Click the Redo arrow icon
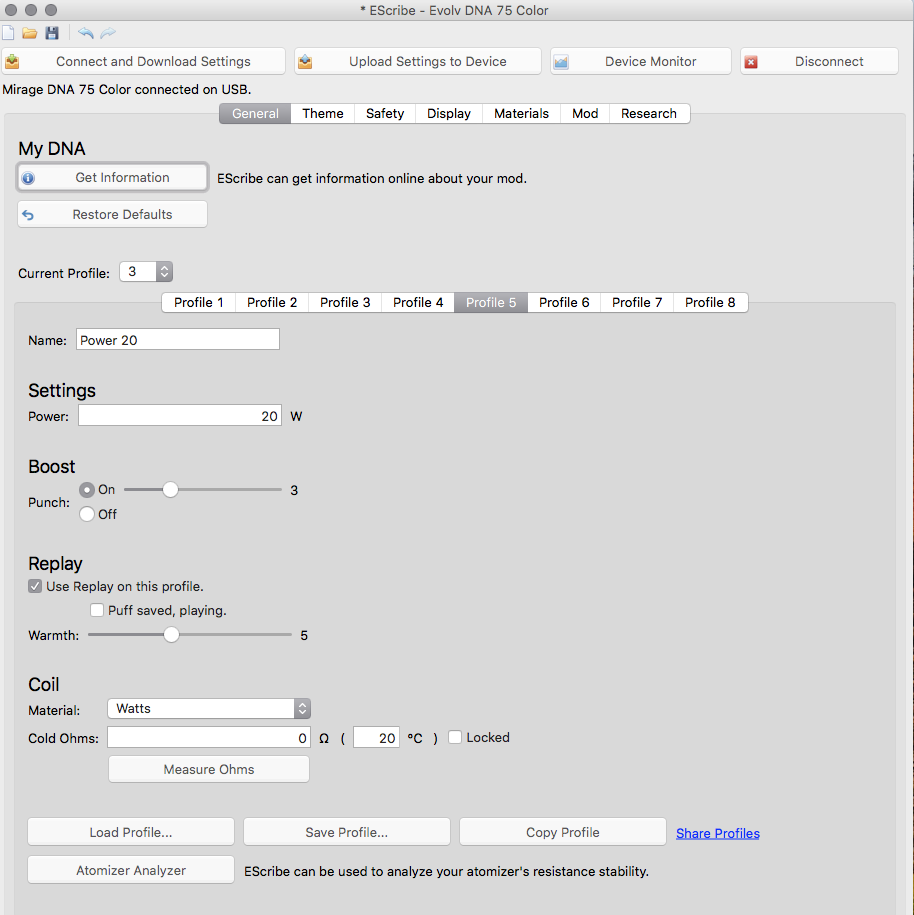914x915 pixels. (108, 33)
